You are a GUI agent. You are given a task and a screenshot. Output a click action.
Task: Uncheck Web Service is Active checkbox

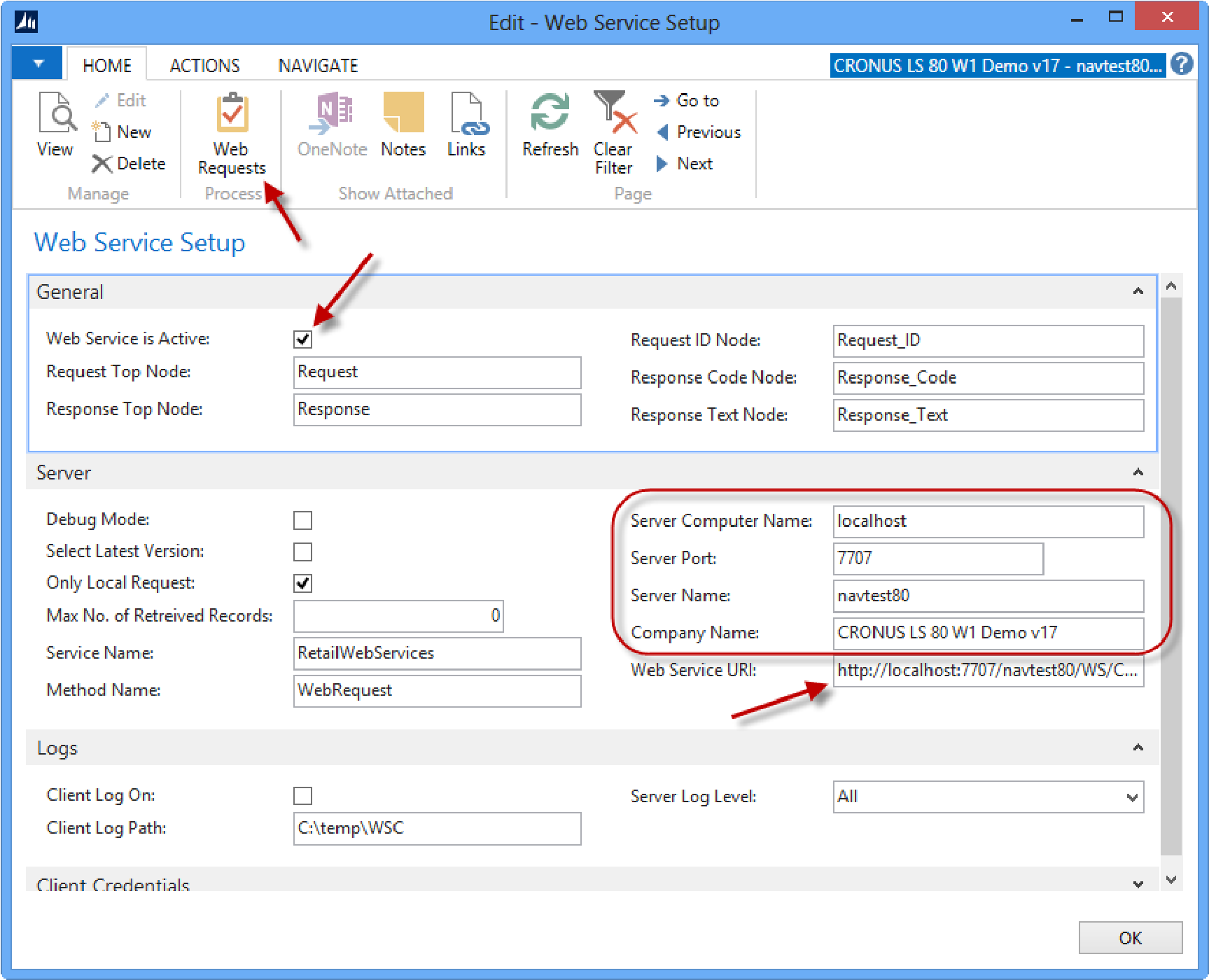[302, 339]
